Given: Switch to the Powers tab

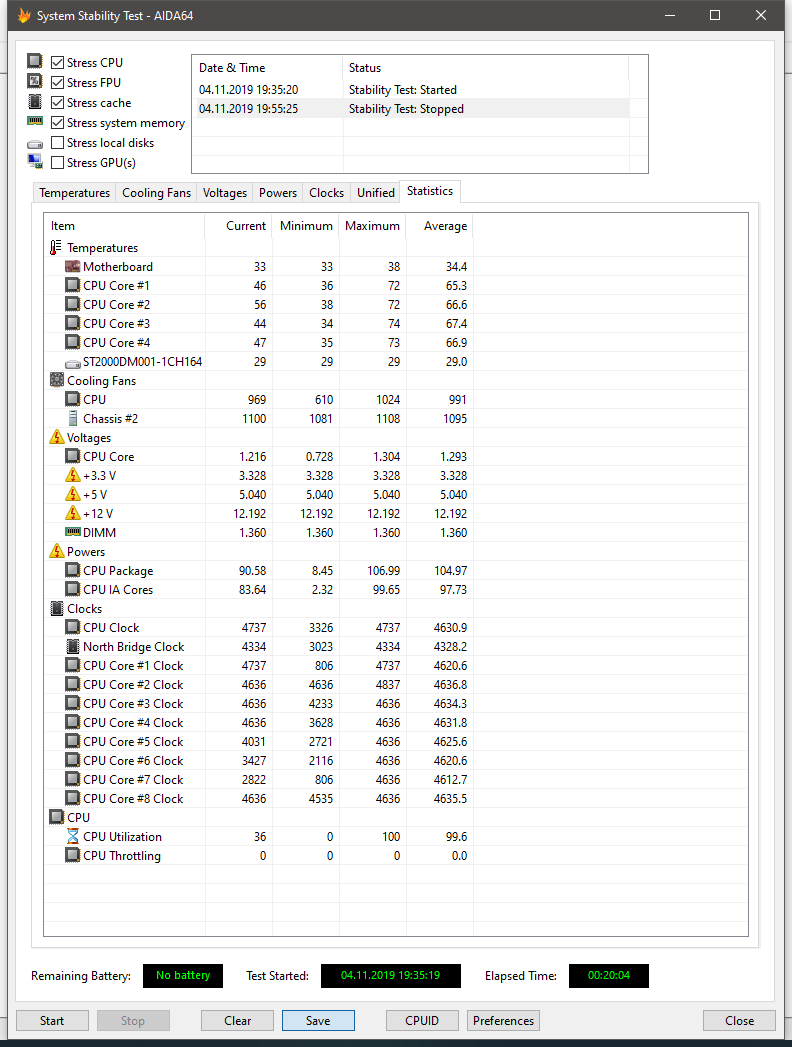Looking at the screenshot, I should click(x=278, y=192).
